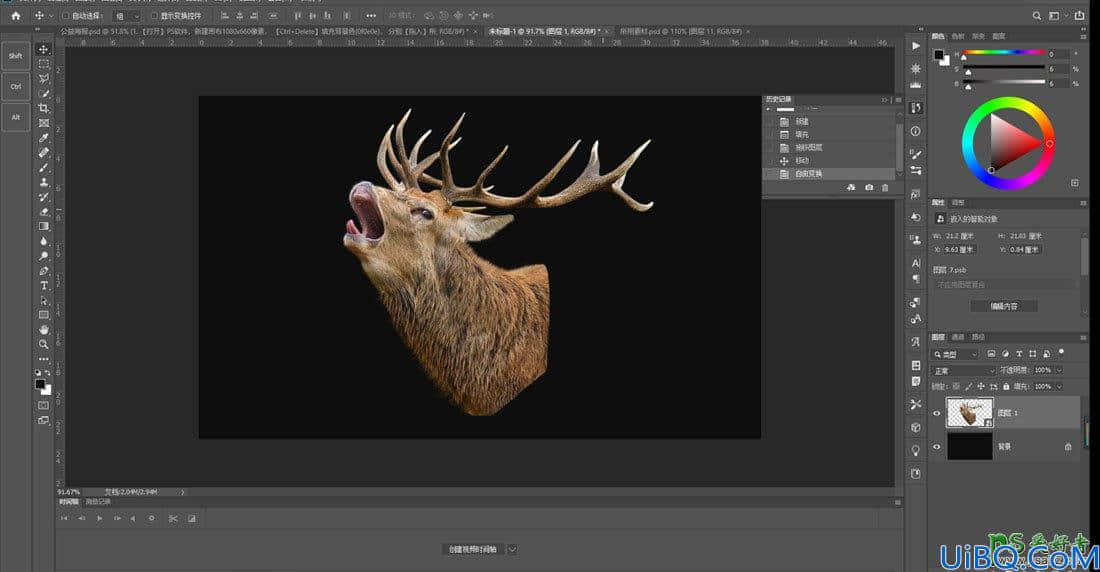Toggle lock all button in Layers panel

pyautogui.click(x=1006, y=387)
